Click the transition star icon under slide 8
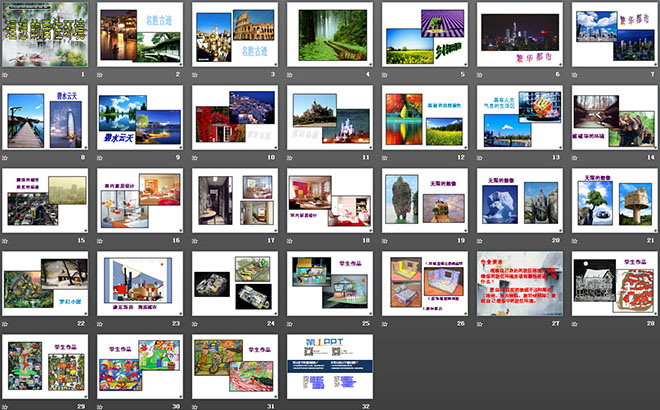660x410 pixels. point(6,158)
